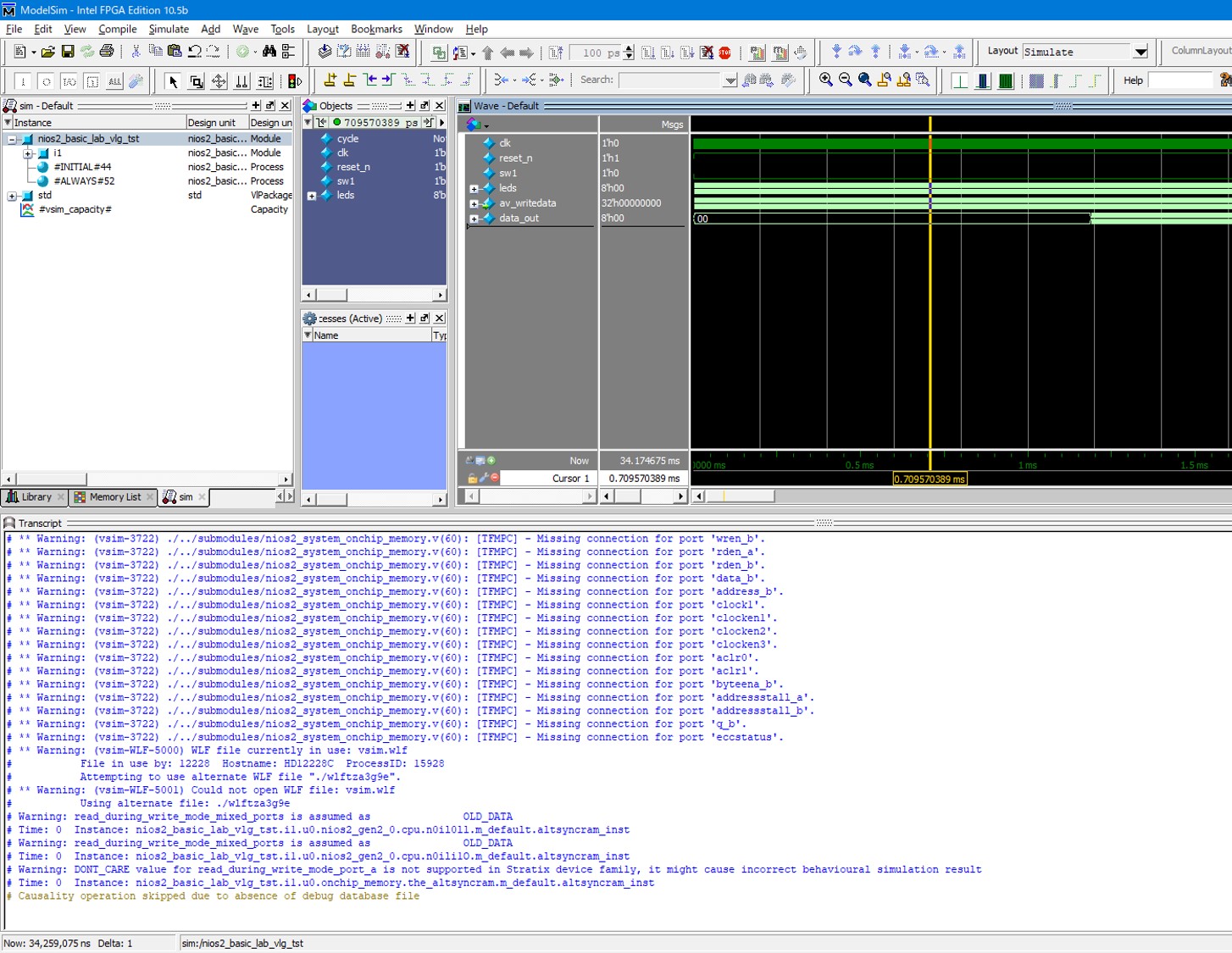
Task: Click the waveform Search input field
Action: (669, 80)
